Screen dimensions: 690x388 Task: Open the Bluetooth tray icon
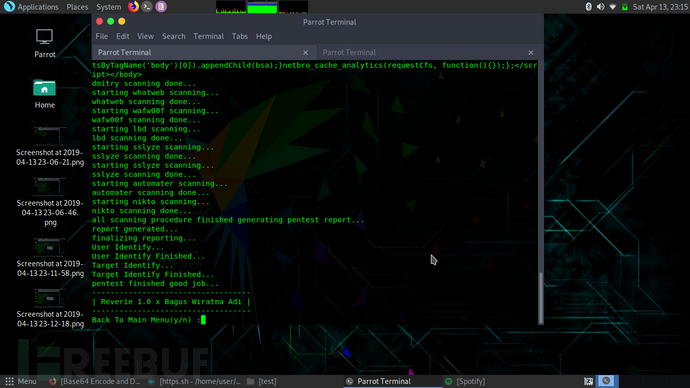(x=588, y=7)
